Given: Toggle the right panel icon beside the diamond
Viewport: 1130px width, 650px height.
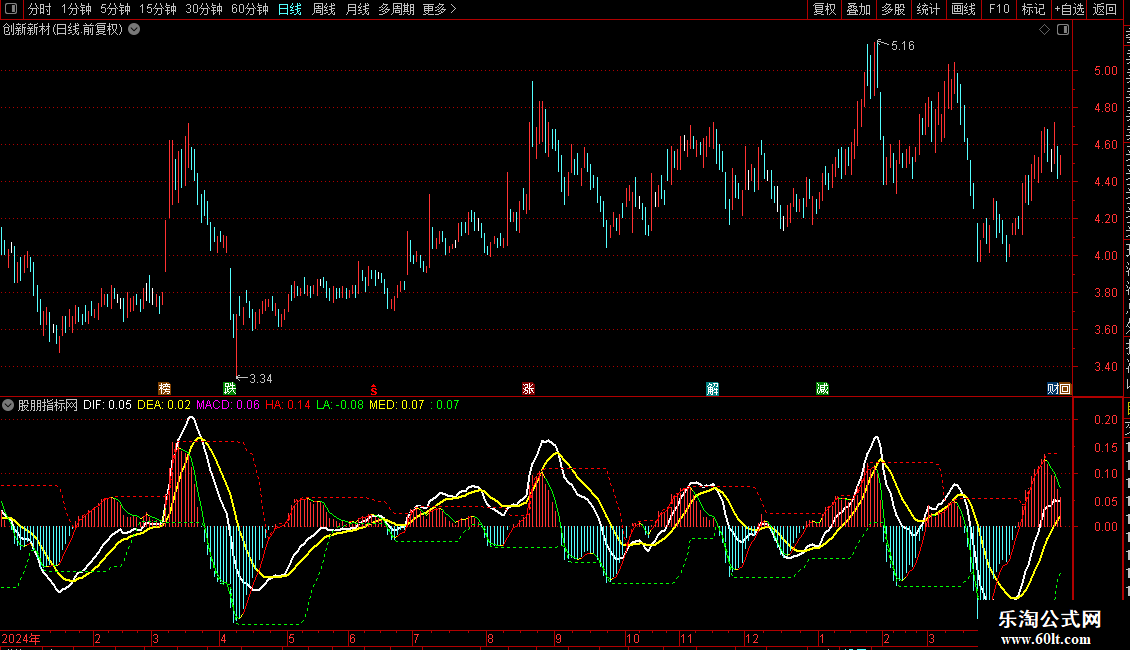Looking at the screenshot, I should click(x=1063, y=30).
